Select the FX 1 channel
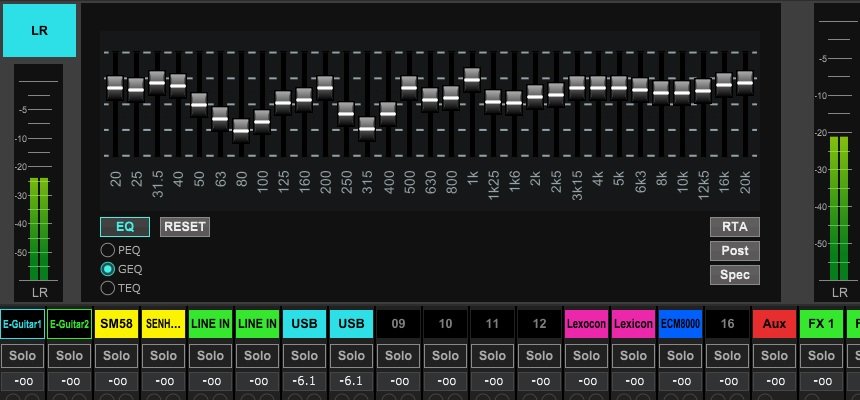Viewport: 860px width, 400px height. (821, 324)
